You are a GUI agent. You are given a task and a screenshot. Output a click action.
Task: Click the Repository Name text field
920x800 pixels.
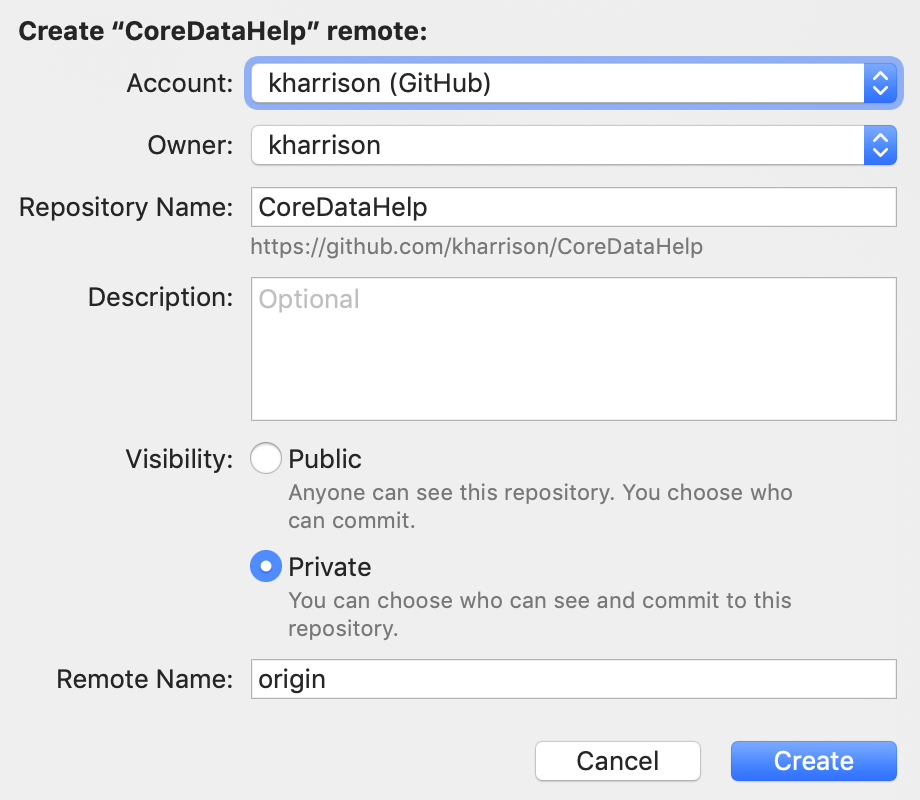pos(573,207)
